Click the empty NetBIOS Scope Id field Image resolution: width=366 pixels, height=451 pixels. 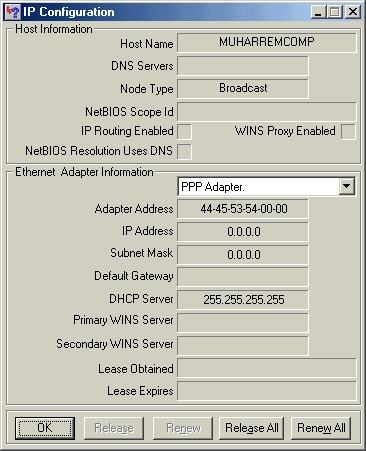coord(267,112)
